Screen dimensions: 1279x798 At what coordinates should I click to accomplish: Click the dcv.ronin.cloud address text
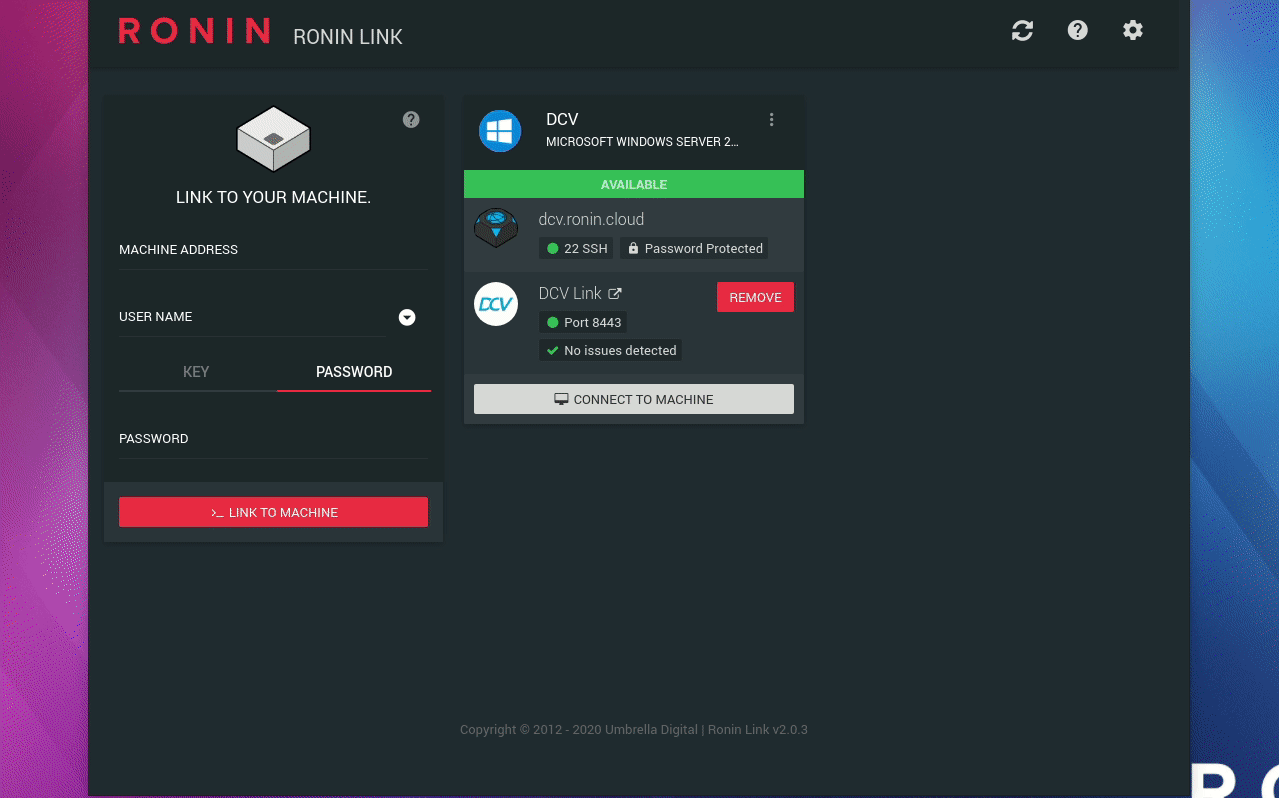click(591, 219)
